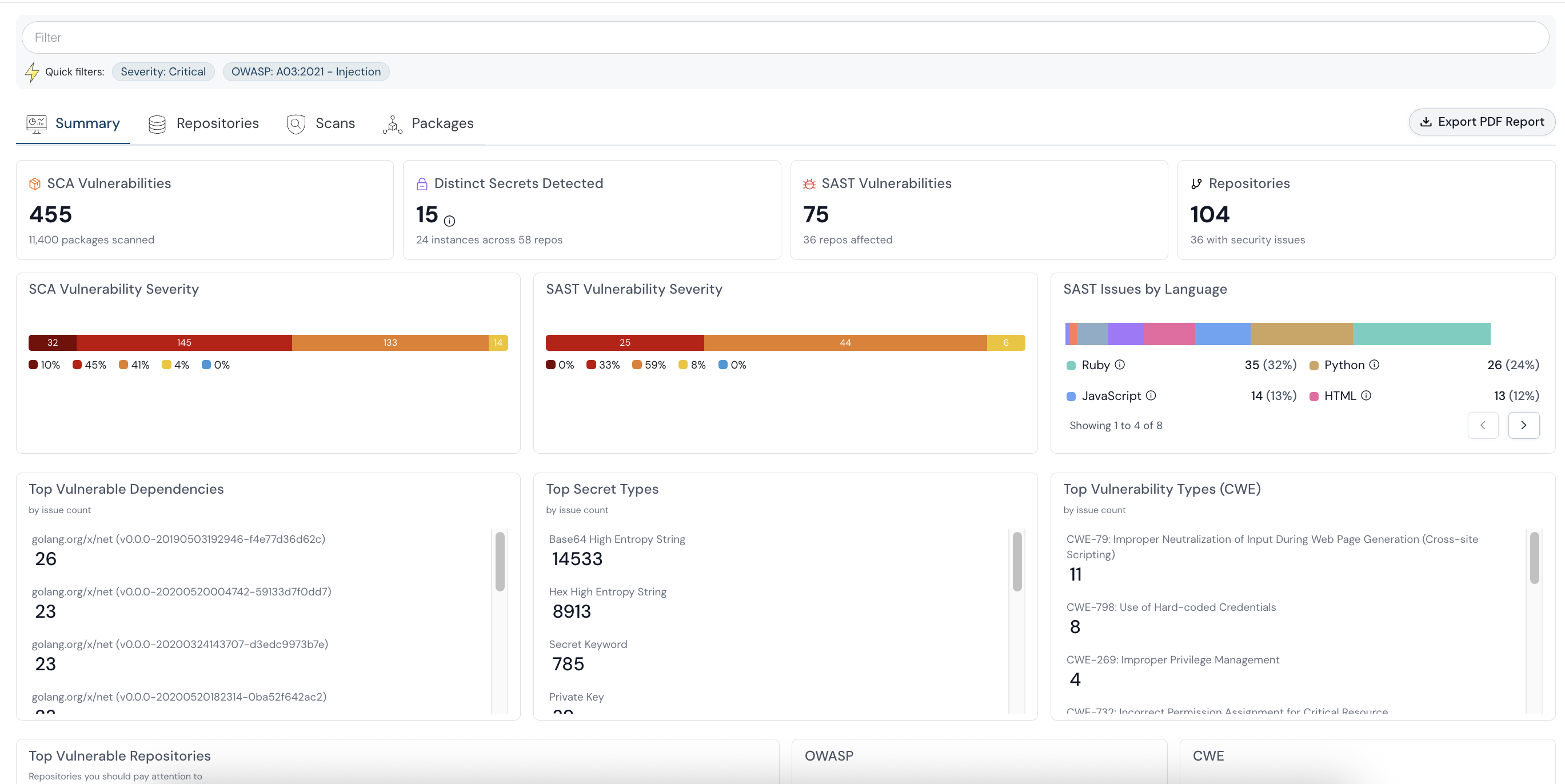This screenshot has height=784, width=1565.
Task: Enable the OWASP: A03:2021 - Injection filter
Action: (306, 71)
